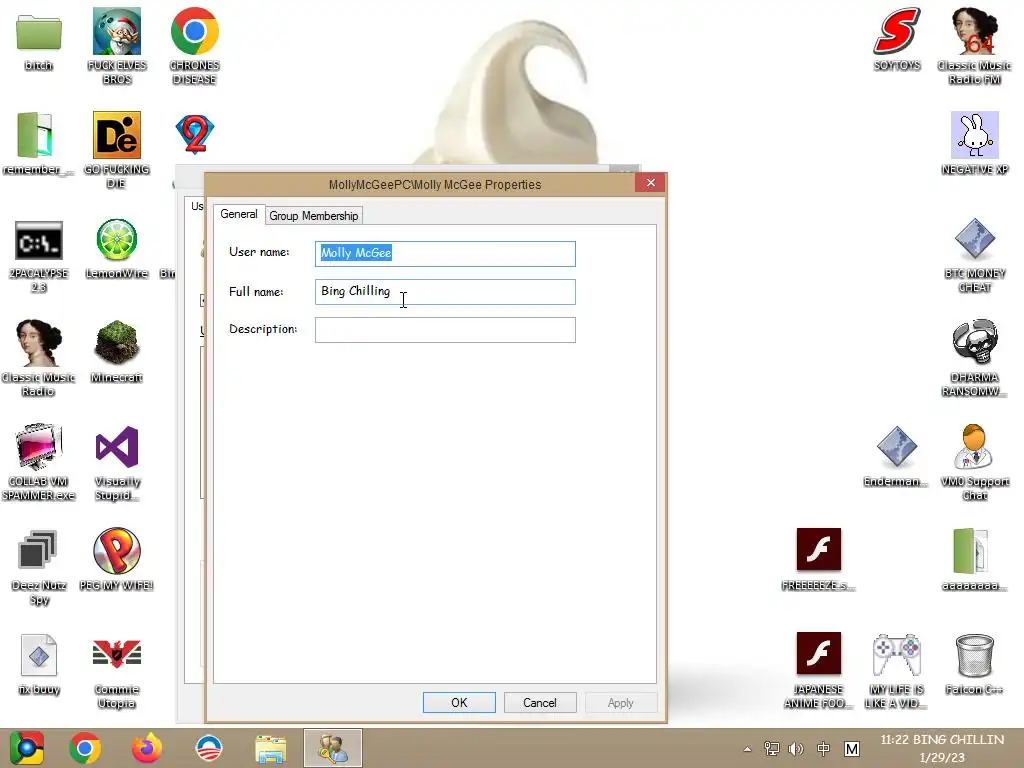The width and height of the screenshot is (1024, 768).
Task: Launch the Visually Stupid Visual Studio icon
Action: pyautogui.click(x=117, y=447)
